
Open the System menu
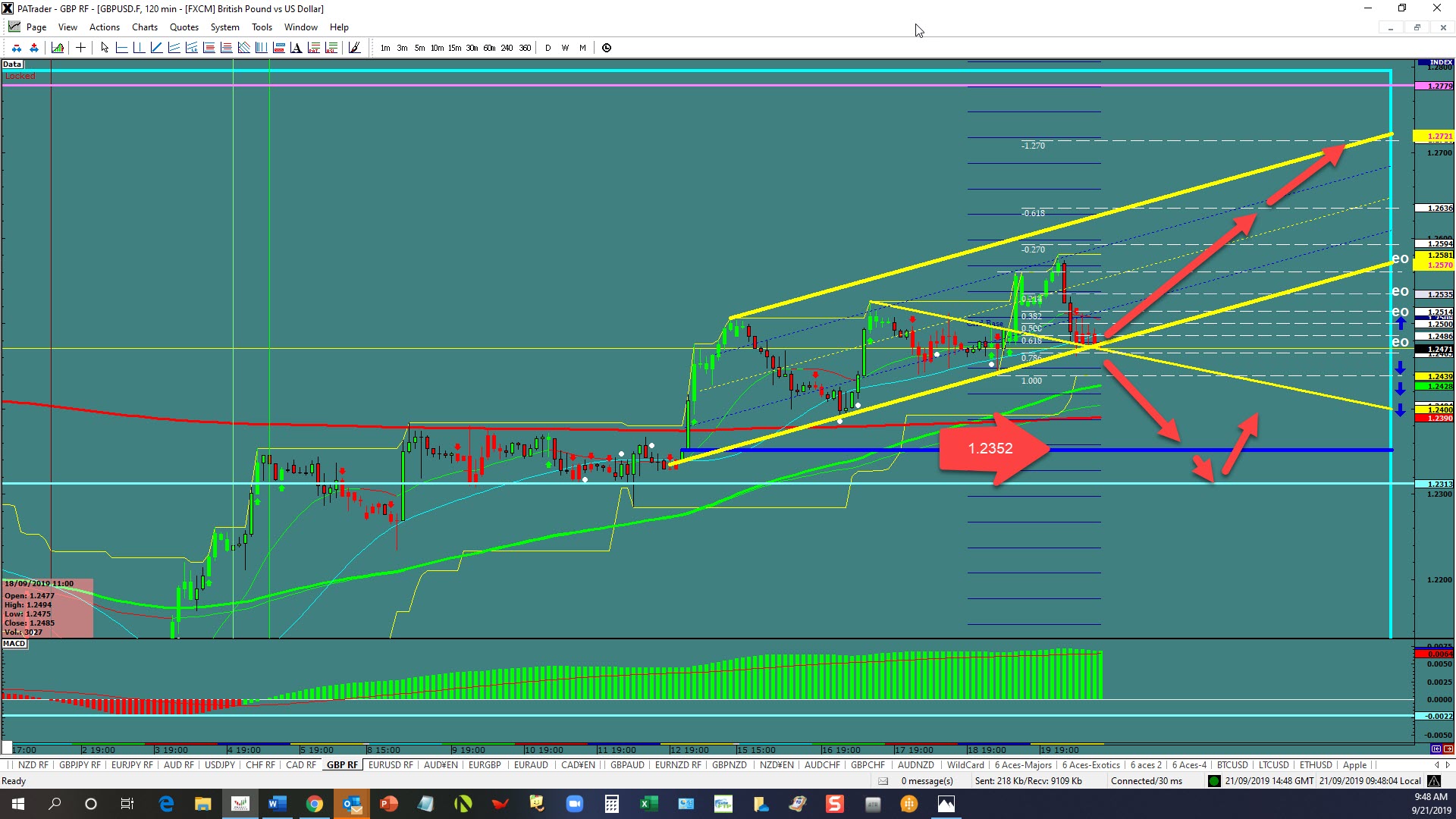pyautogui.click(x=224, y=27)
